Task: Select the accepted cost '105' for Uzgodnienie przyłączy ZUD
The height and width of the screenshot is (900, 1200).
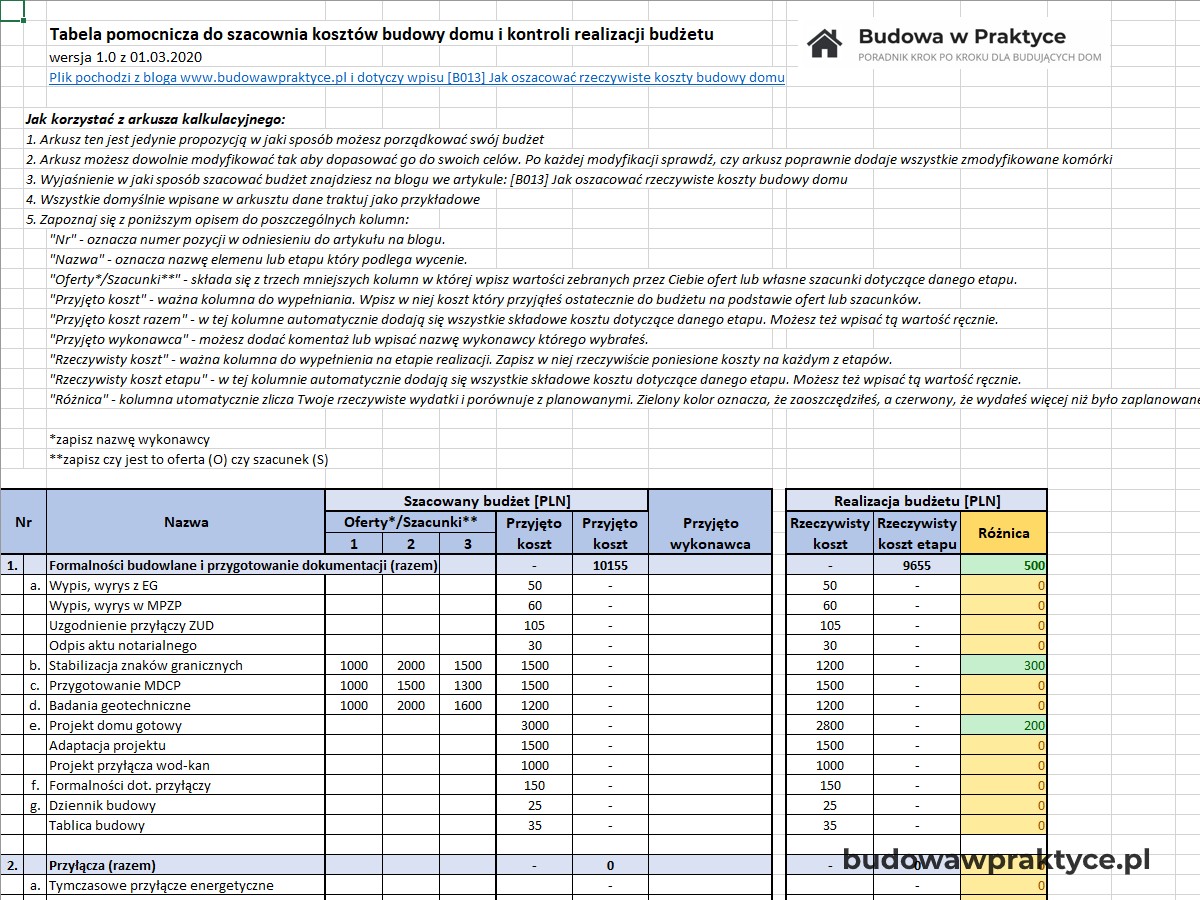Action: point(535,625)
